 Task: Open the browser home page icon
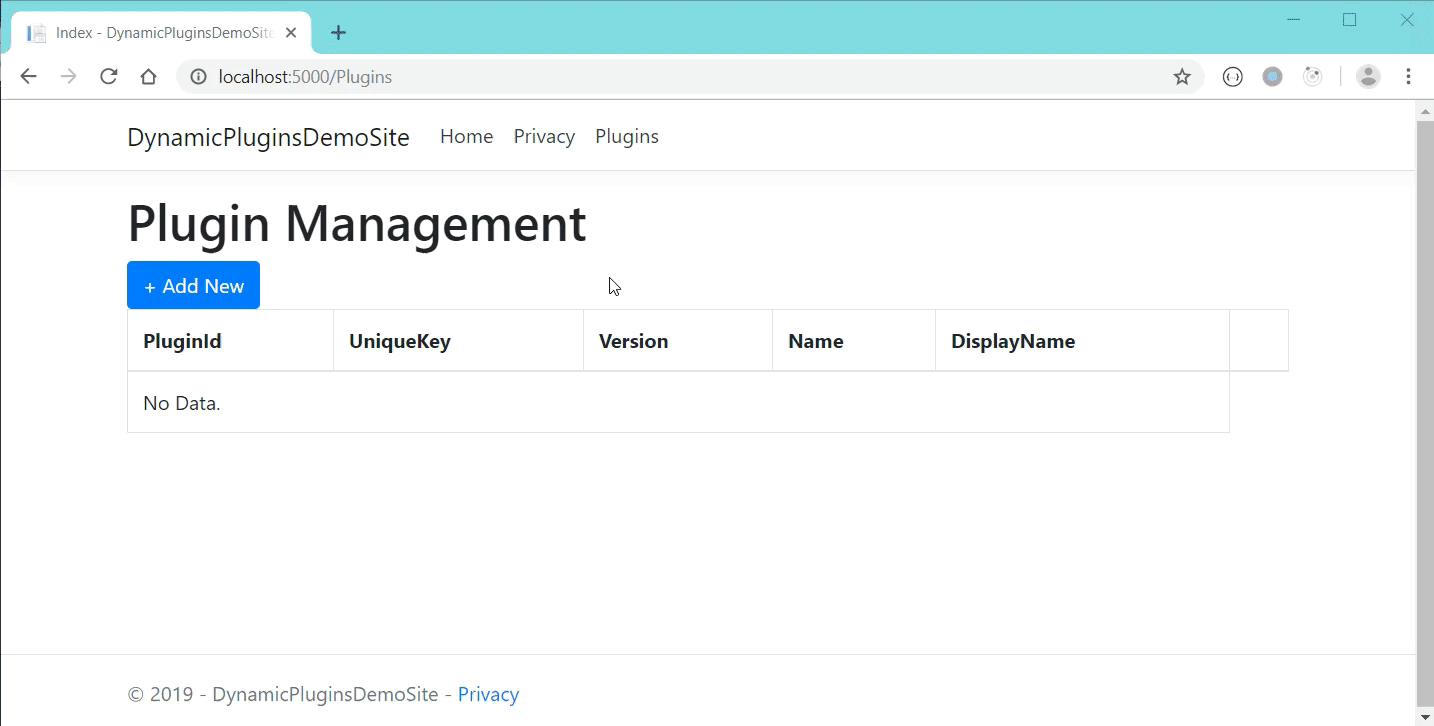[x=148, y=77]
